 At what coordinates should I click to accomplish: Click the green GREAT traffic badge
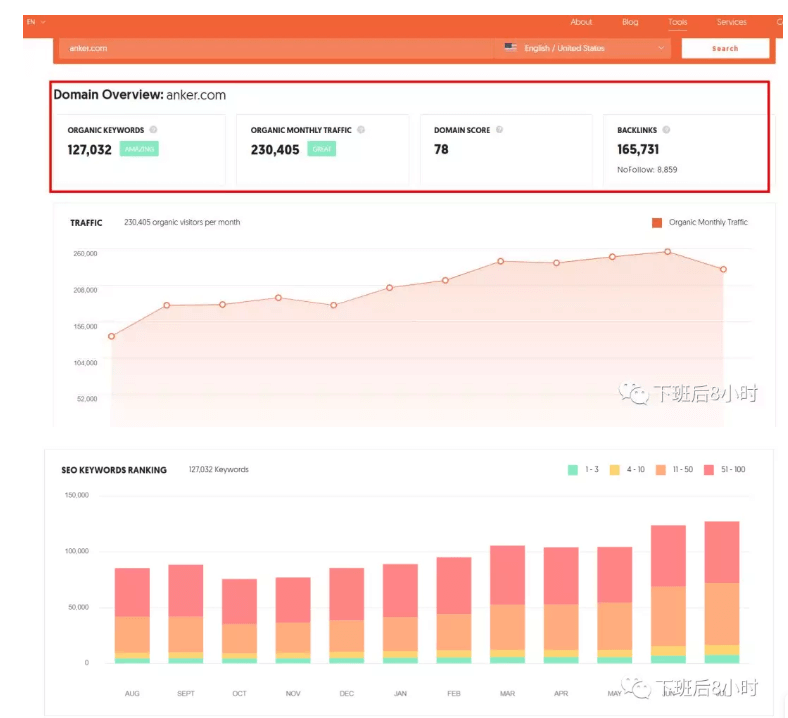click(321, 149)
